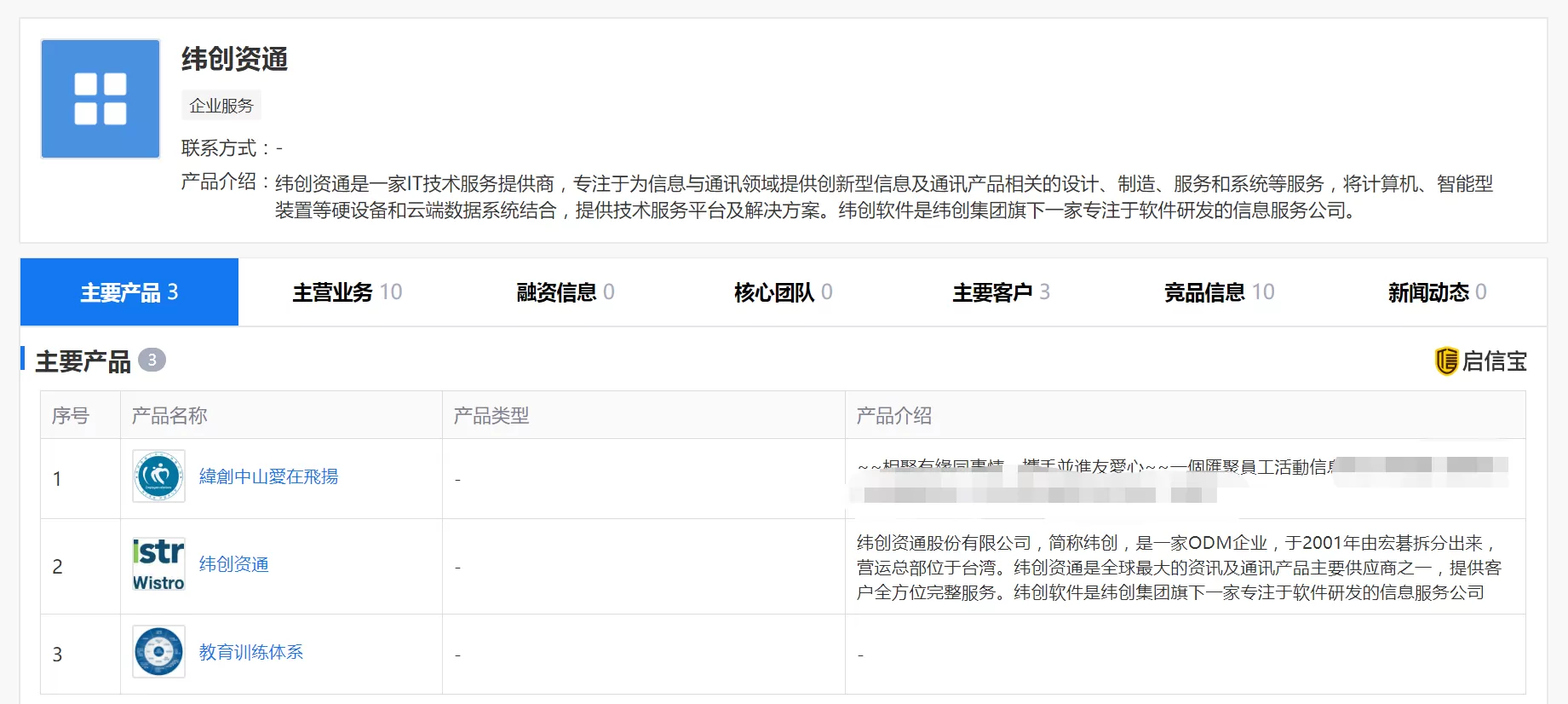Show the 新闻动态 tab
The image size is (1568, 704).
coord(1438,292)
